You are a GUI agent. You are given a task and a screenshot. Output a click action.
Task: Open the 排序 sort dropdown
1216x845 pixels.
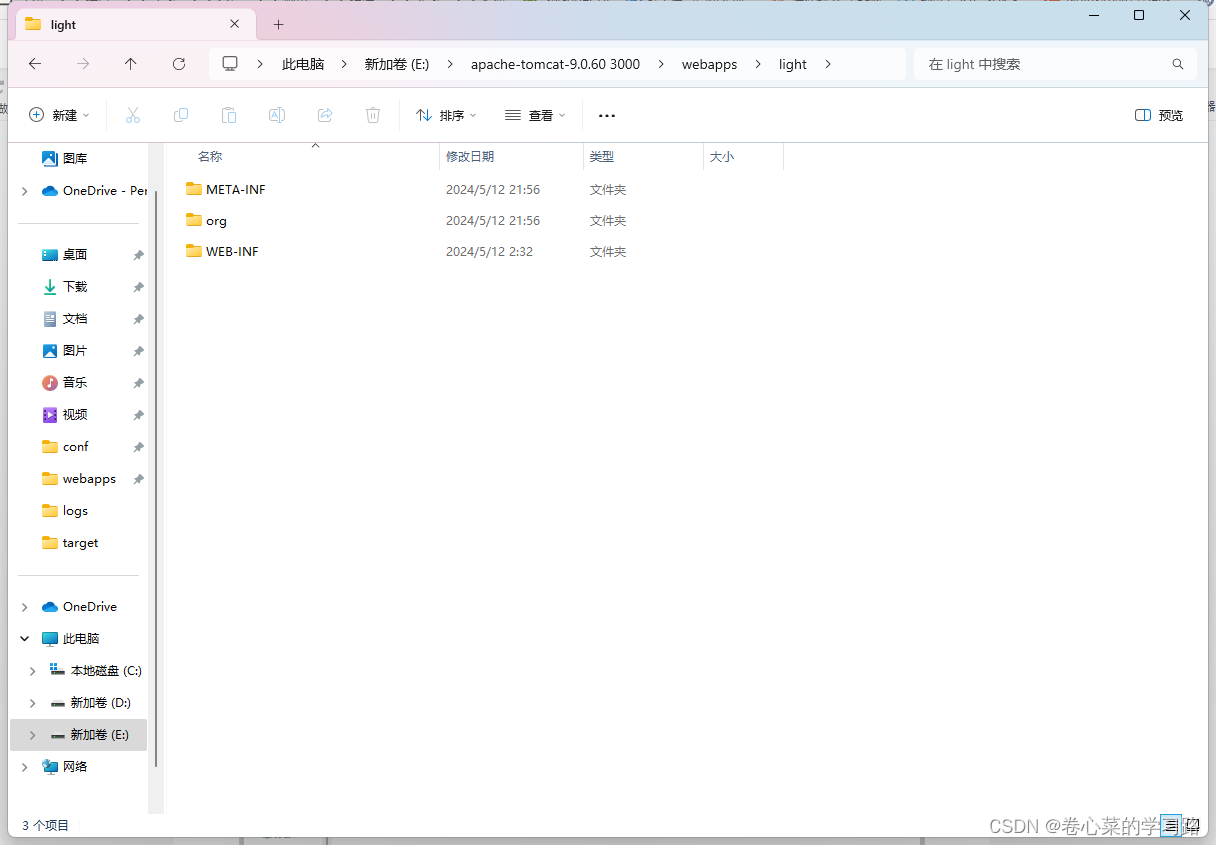[x=446, y=115]
